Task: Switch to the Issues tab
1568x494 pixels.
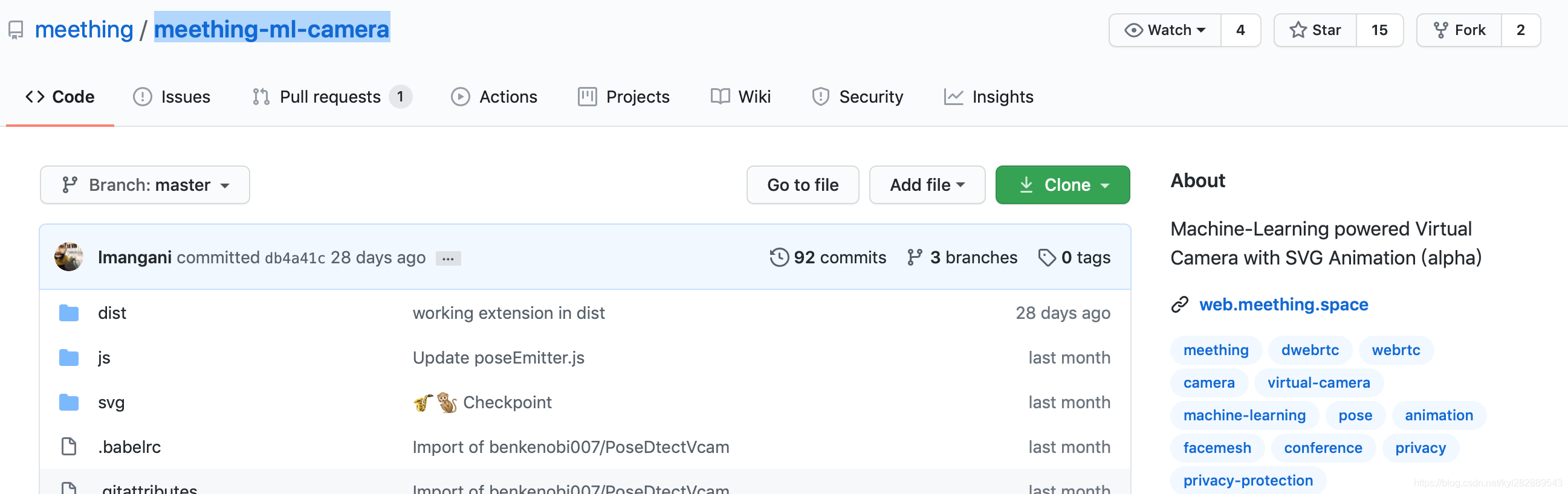Action: click(172, 97)
